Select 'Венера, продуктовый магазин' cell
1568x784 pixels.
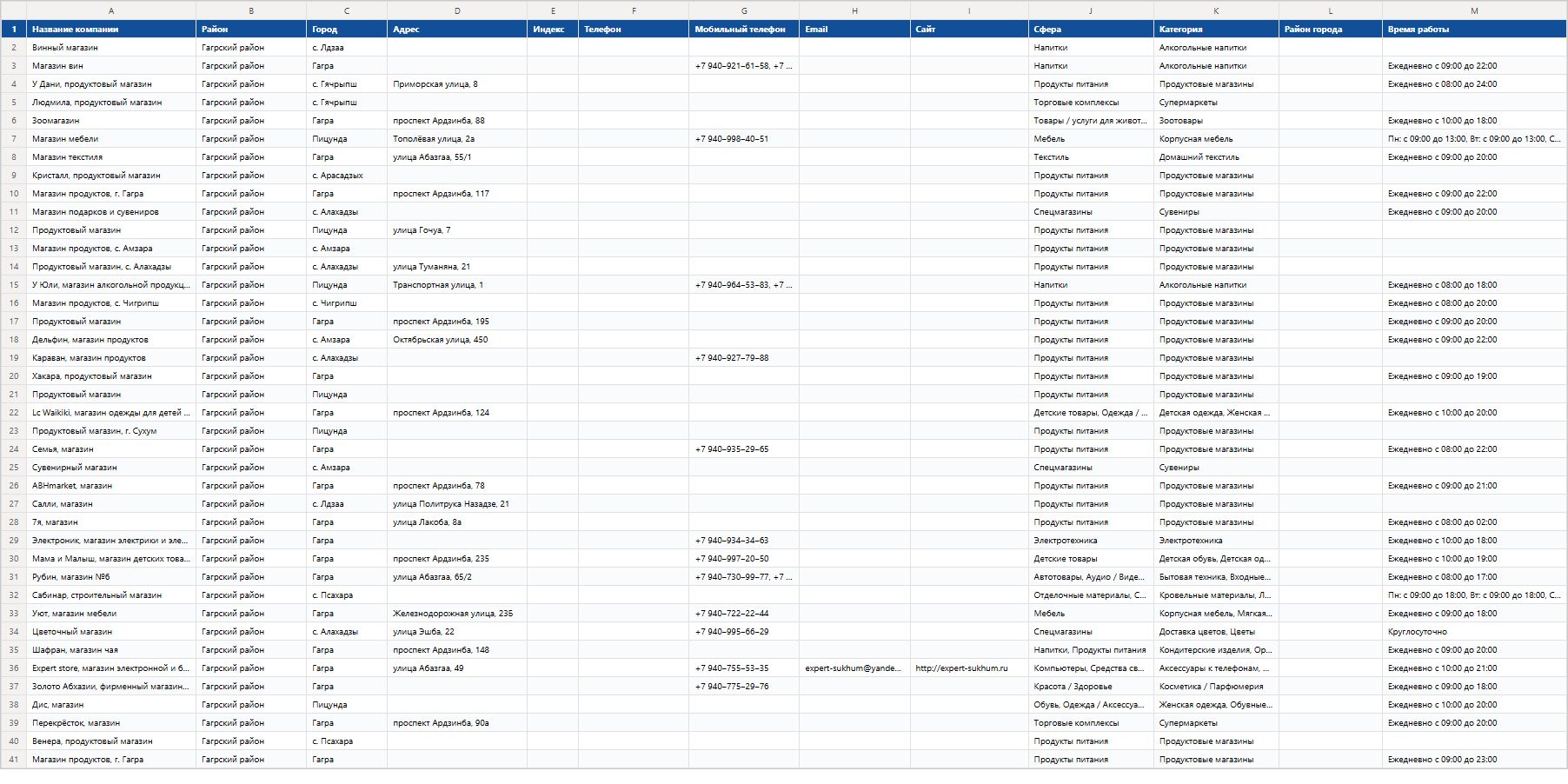[111, 741]
